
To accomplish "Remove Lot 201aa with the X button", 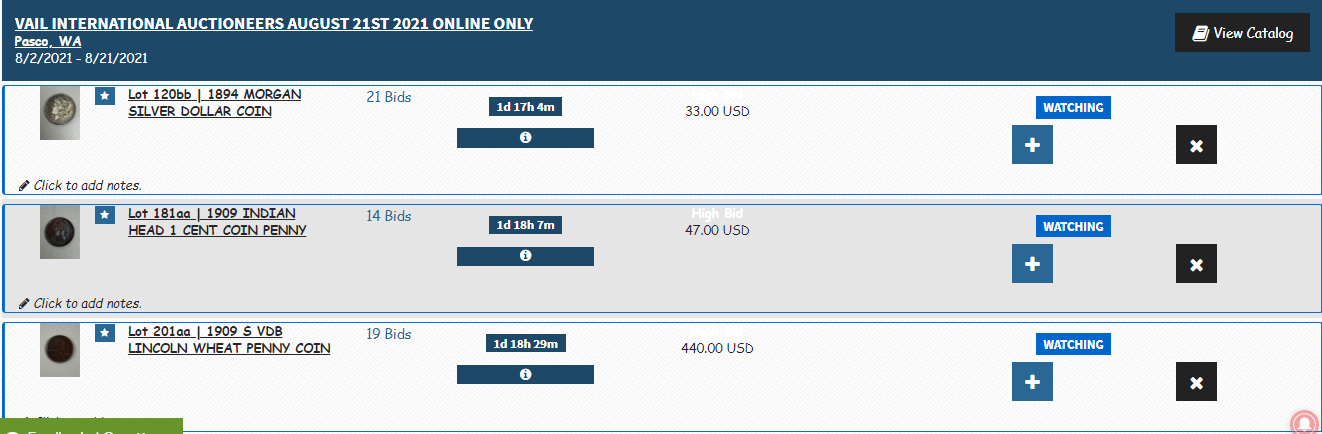I will click(1196, 381).
